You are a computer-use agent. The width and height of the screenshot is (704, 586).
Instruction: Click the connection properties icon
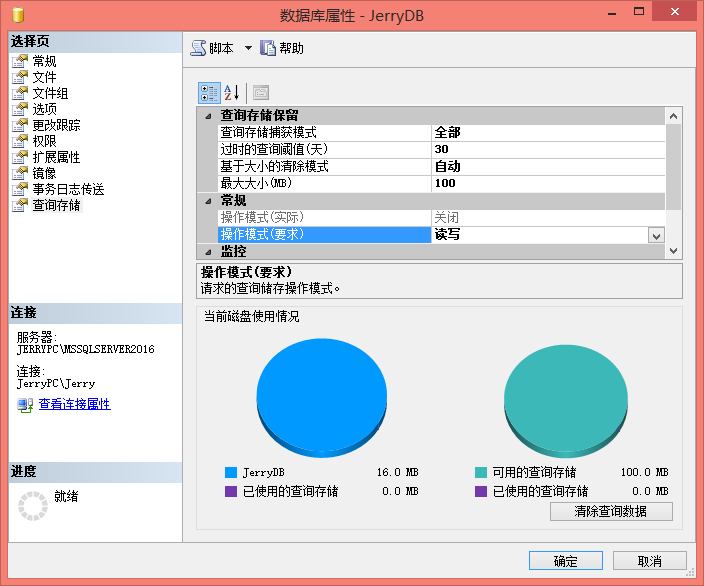click(25, 404)
